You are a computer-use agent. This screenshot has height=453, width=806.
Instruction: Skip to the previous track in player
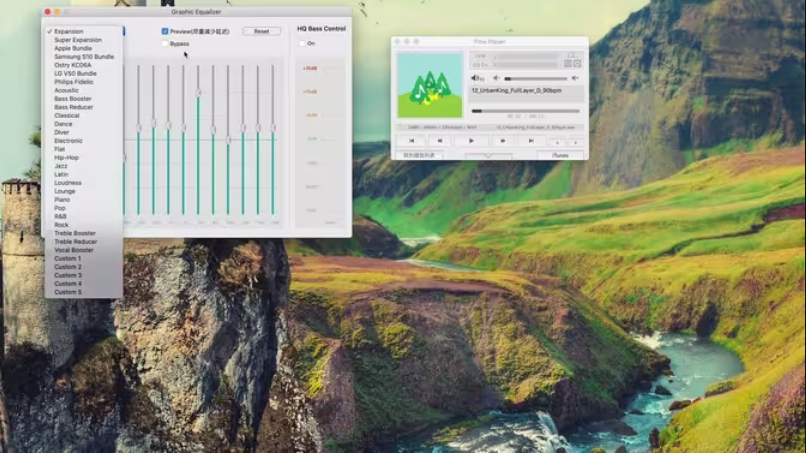(x=412, y=140)
